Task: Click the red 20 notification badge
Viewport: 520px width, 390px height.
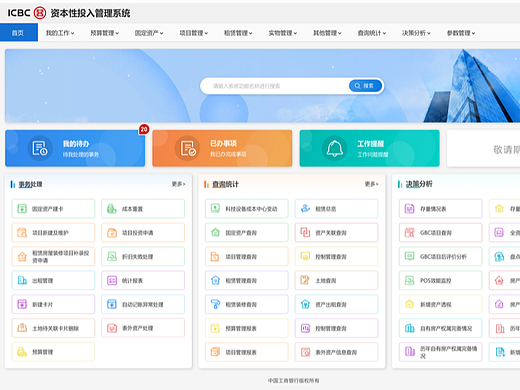Action: point(144,129)
